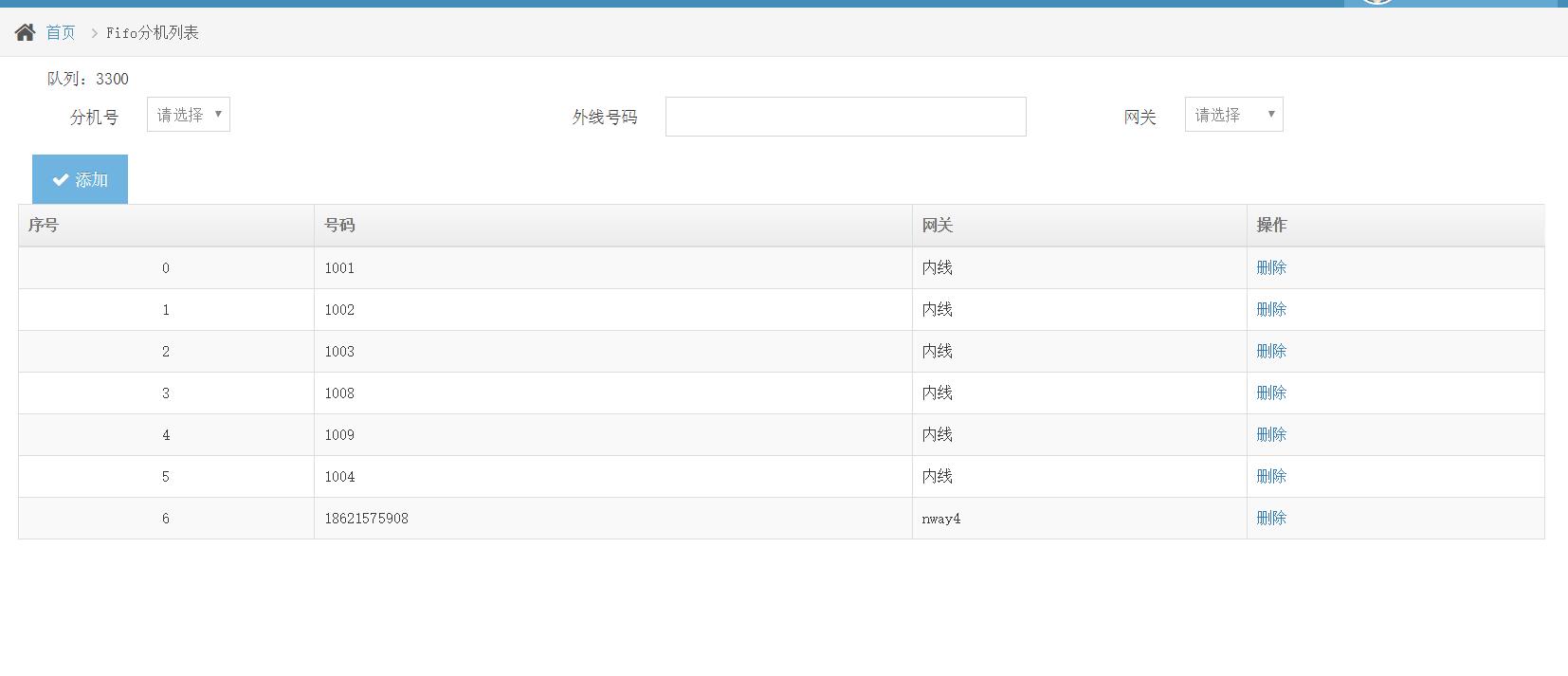
Task: Focus the 外线号码 input field
Action: (845, 117)
